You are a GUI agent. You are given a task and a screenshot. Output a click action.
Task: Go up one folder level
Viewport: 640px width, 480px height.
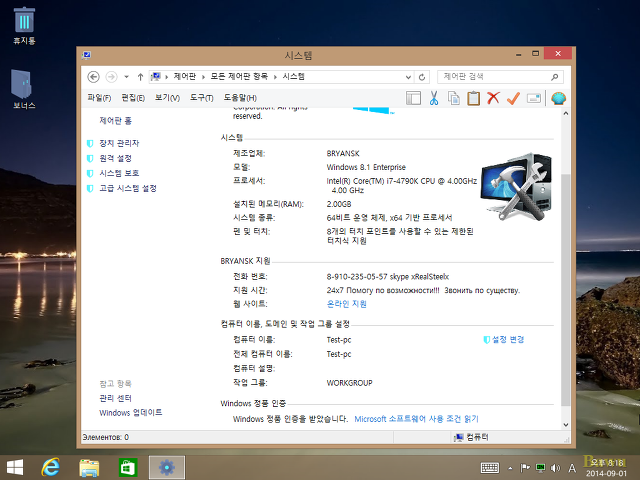point(140,77)
